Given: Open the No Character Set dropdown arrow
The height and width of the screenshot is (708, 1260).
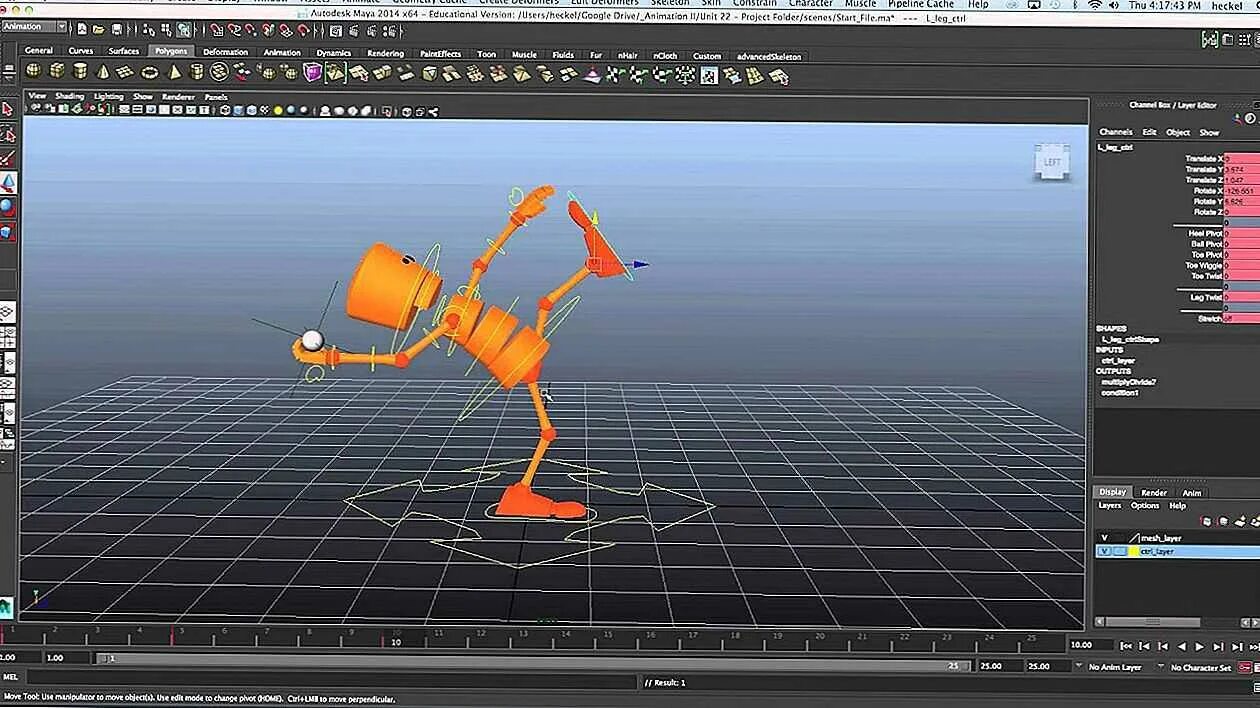Looking at the screenshot, I should pyautogui.click(x=1161, y=665).
